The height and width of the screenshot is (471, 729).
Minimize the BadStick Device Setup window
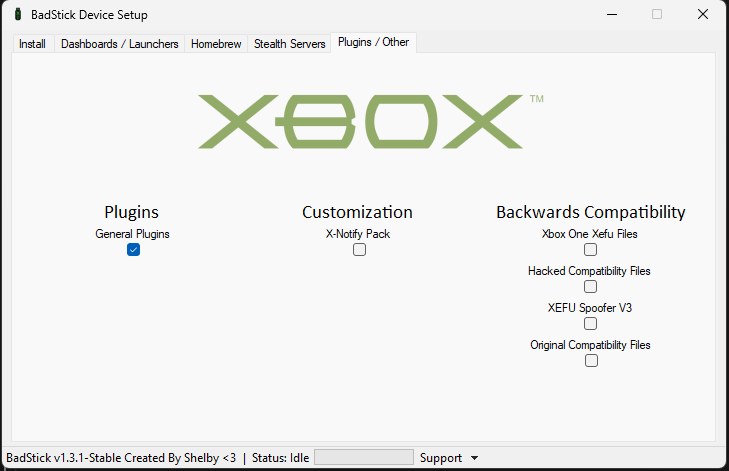[611, 15]
